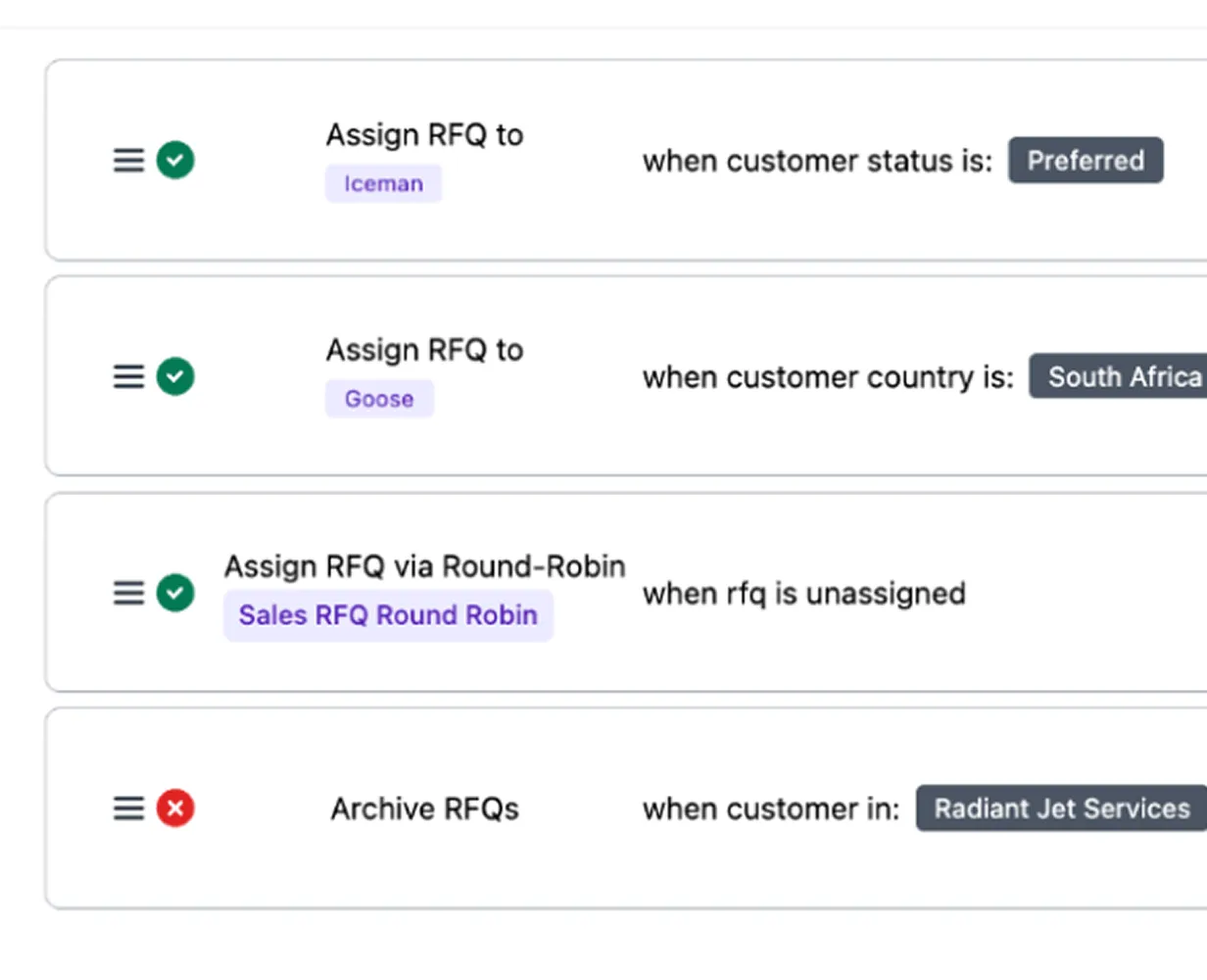The image size is (1207, 980).
Task: Click the green check icon on the Goose rule
Action: (x=176, y=375)
